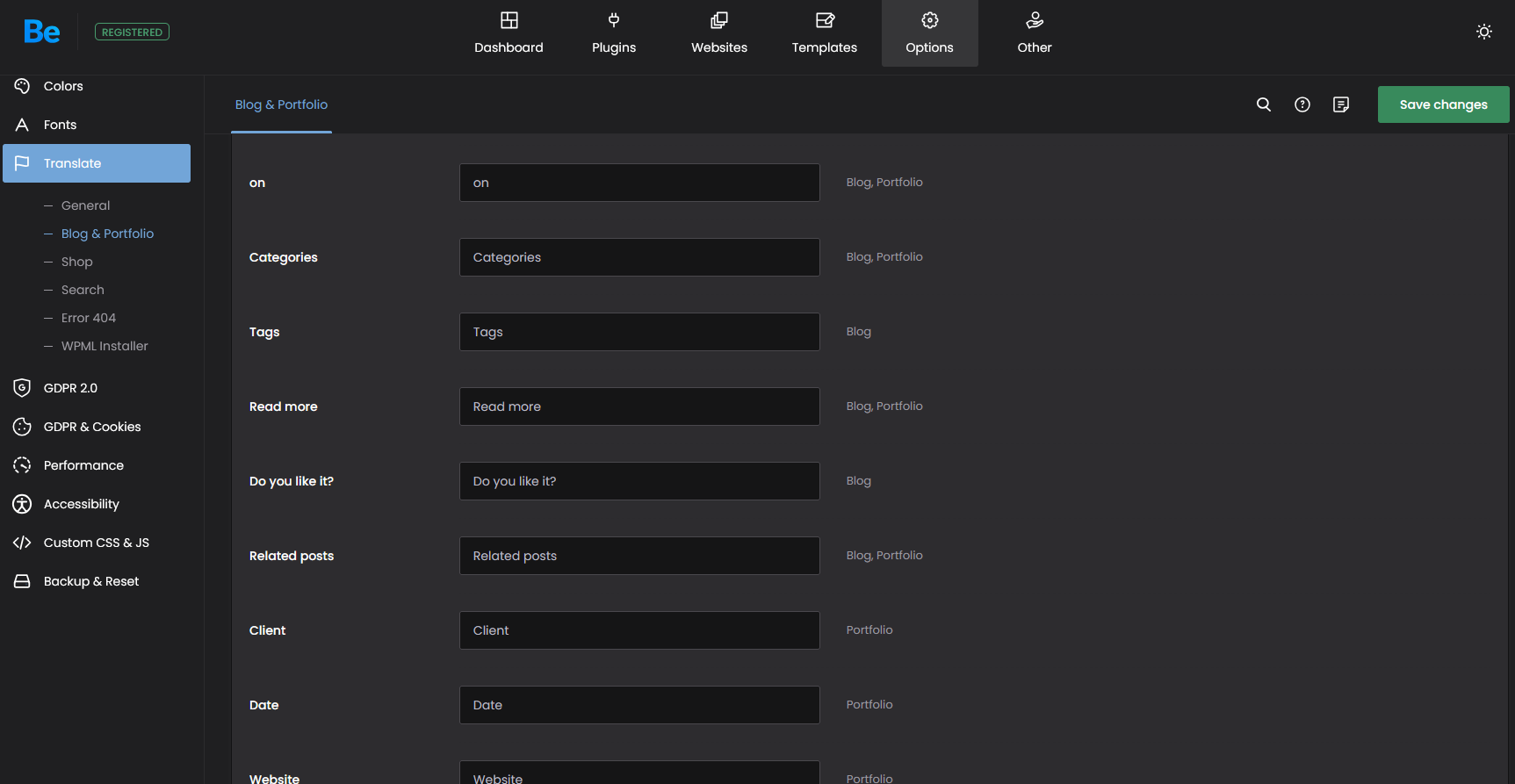Viewport: 1515px width, 784px height.
Task: Click the Read more text field
Action: (639, 406)
